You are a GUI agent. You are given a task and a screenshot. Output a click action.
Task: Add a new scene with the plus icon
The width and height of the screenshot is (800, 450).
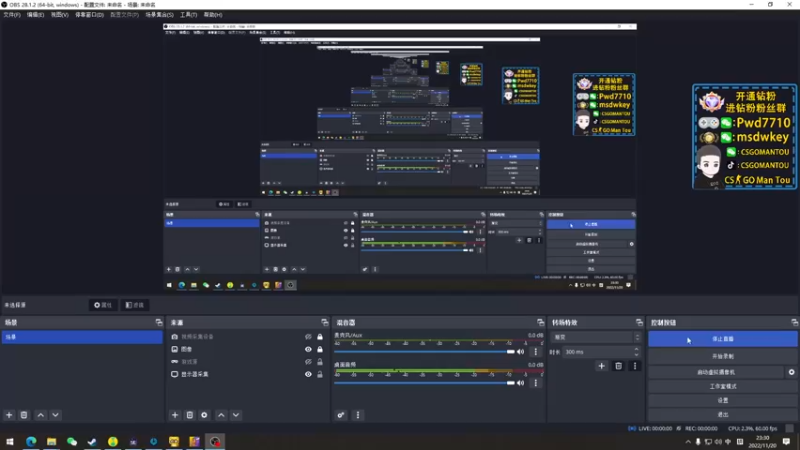point(9,415)
